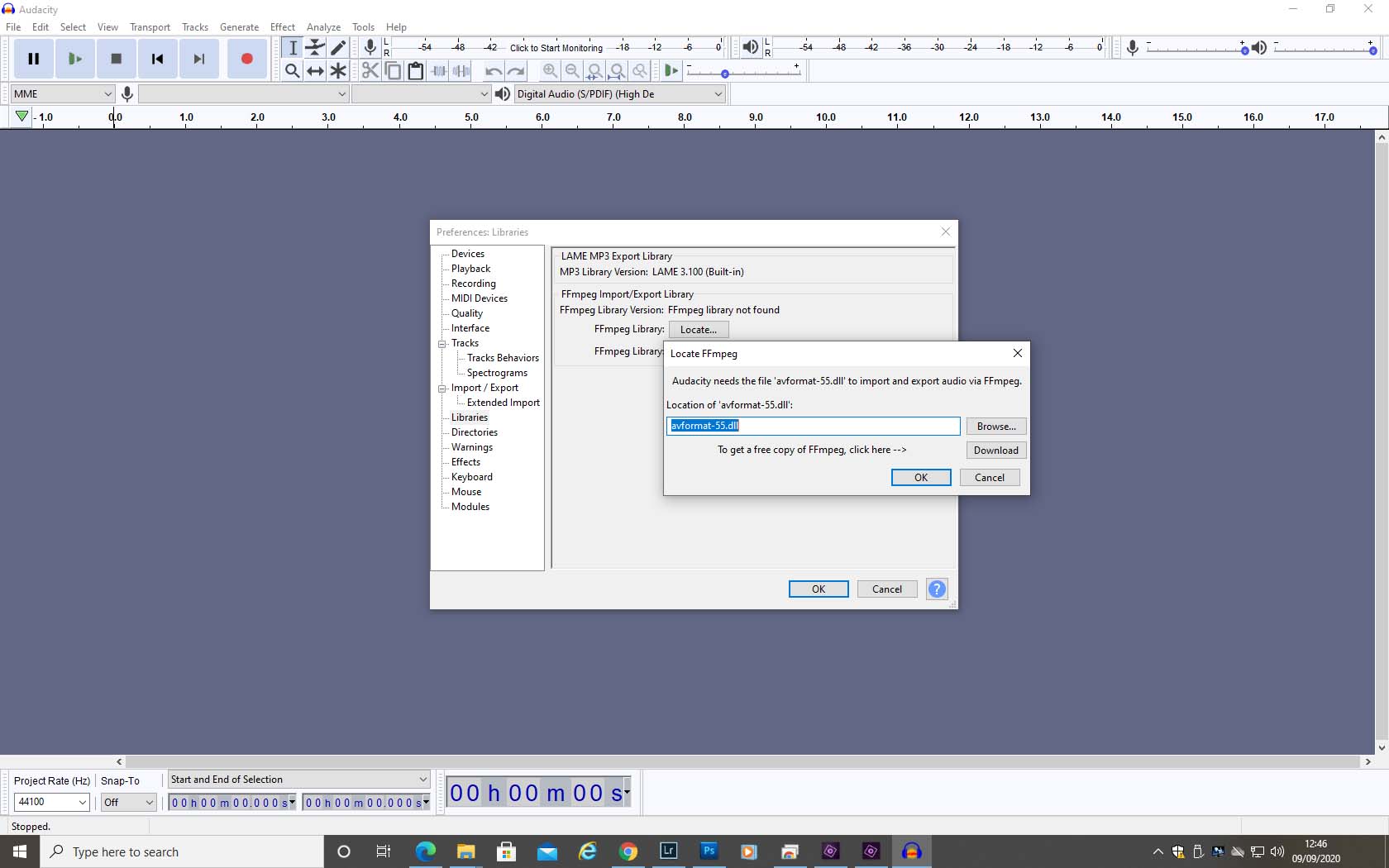Click Fit Project to Width icon

pos(617,71)
